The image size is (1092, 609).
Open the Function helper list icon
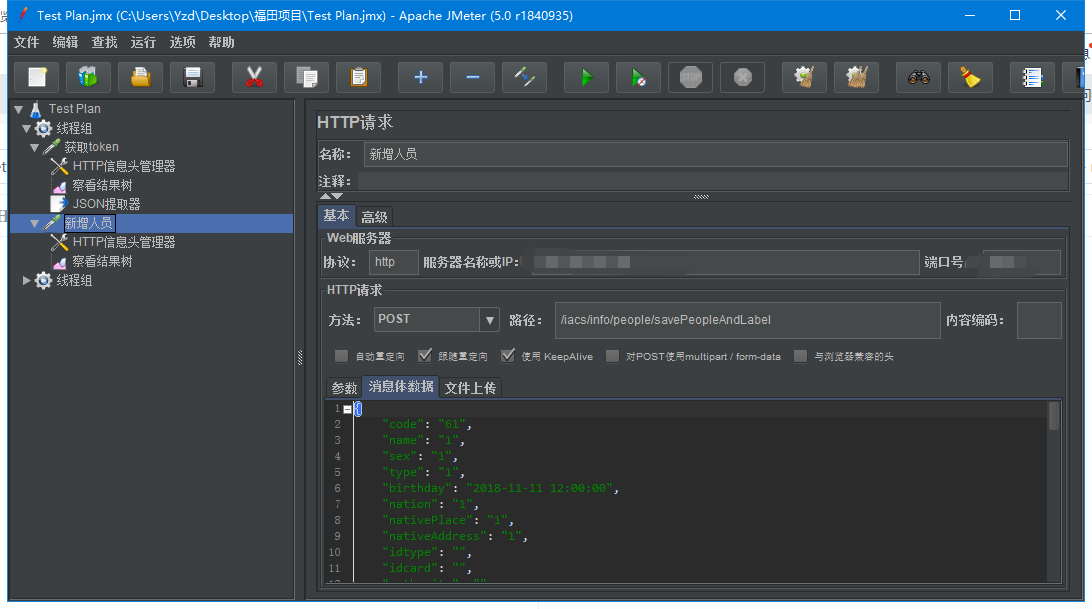[x=1031, y=77]
